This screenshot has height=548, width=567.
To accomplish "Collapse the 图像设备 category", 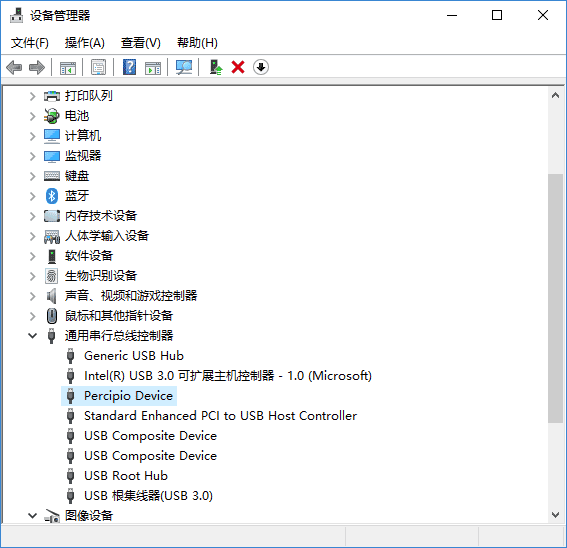I will 33,515.
